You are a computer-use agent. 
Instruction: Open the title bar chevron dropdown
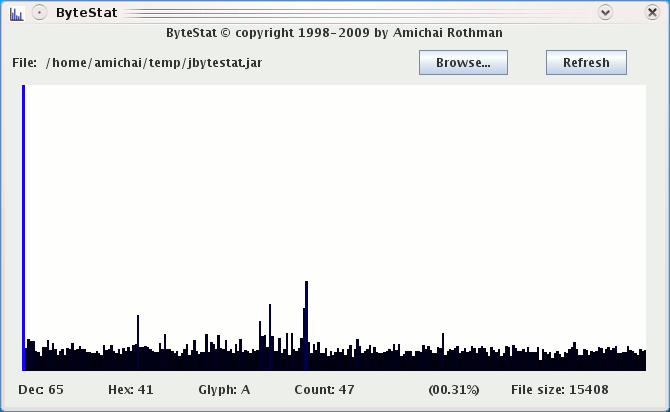605,12
